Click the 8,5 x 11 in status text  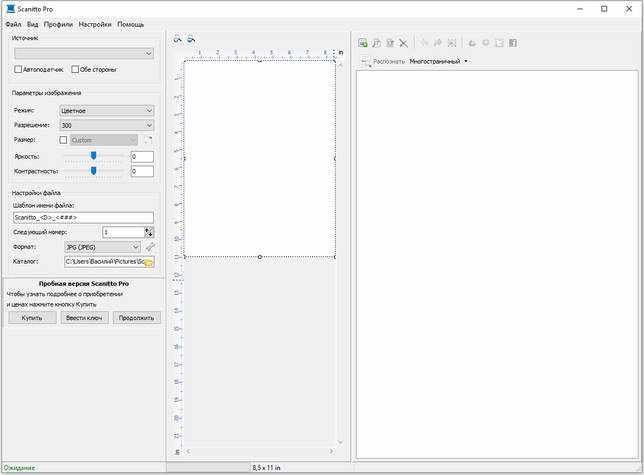(266, 468)
